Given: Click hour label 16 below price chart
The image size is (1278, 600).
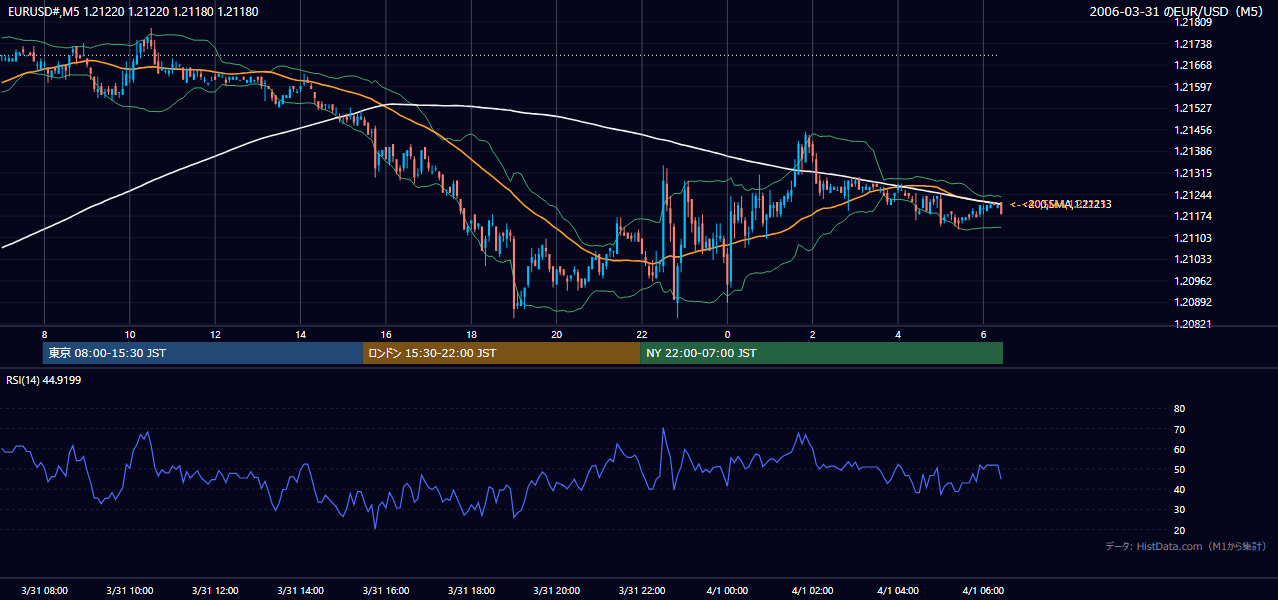Looking at the screenshot, I should (x=386, y=334).
